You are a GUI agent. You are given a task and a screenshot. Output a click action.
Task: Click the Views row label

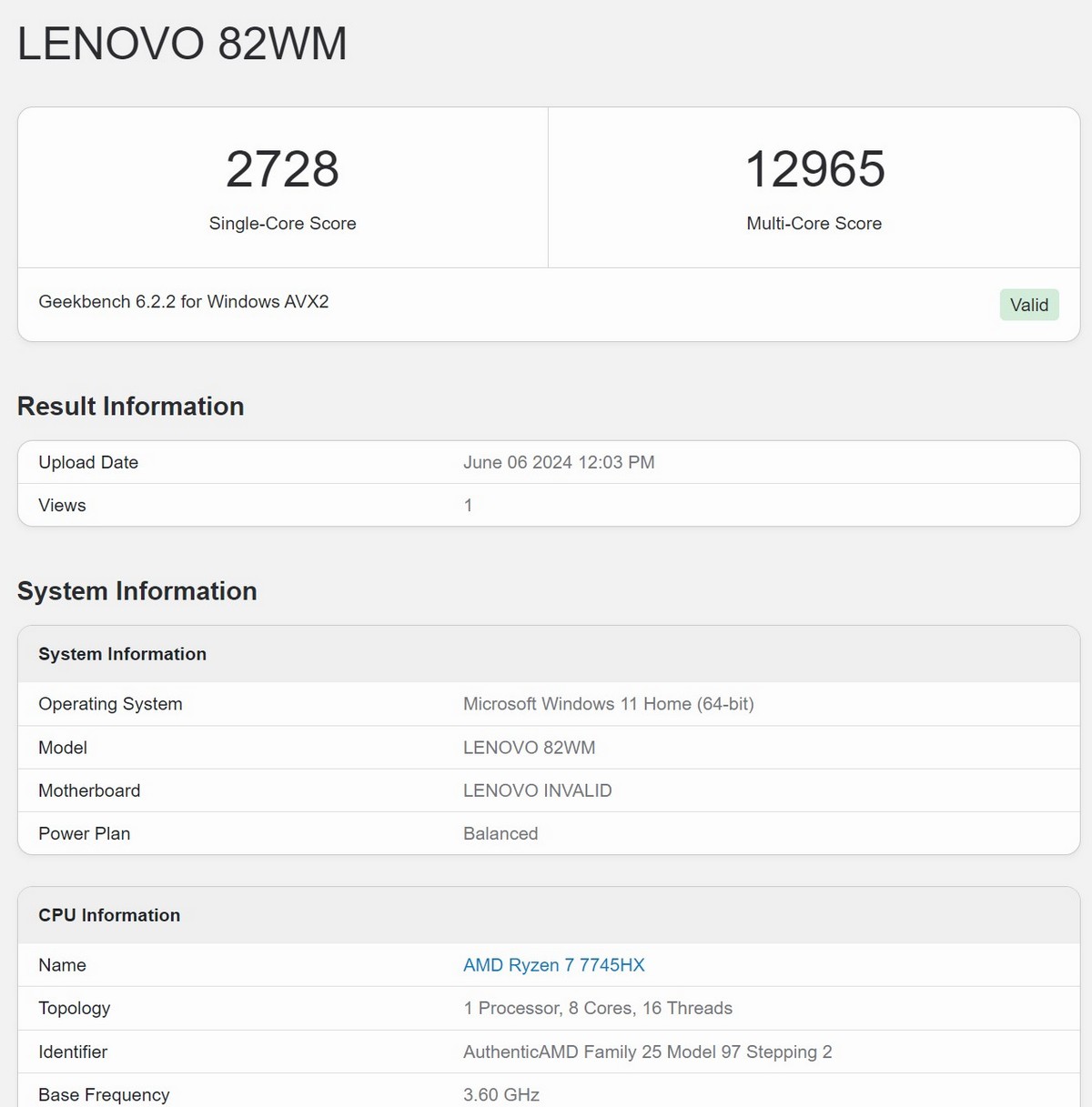pos(62,506)
